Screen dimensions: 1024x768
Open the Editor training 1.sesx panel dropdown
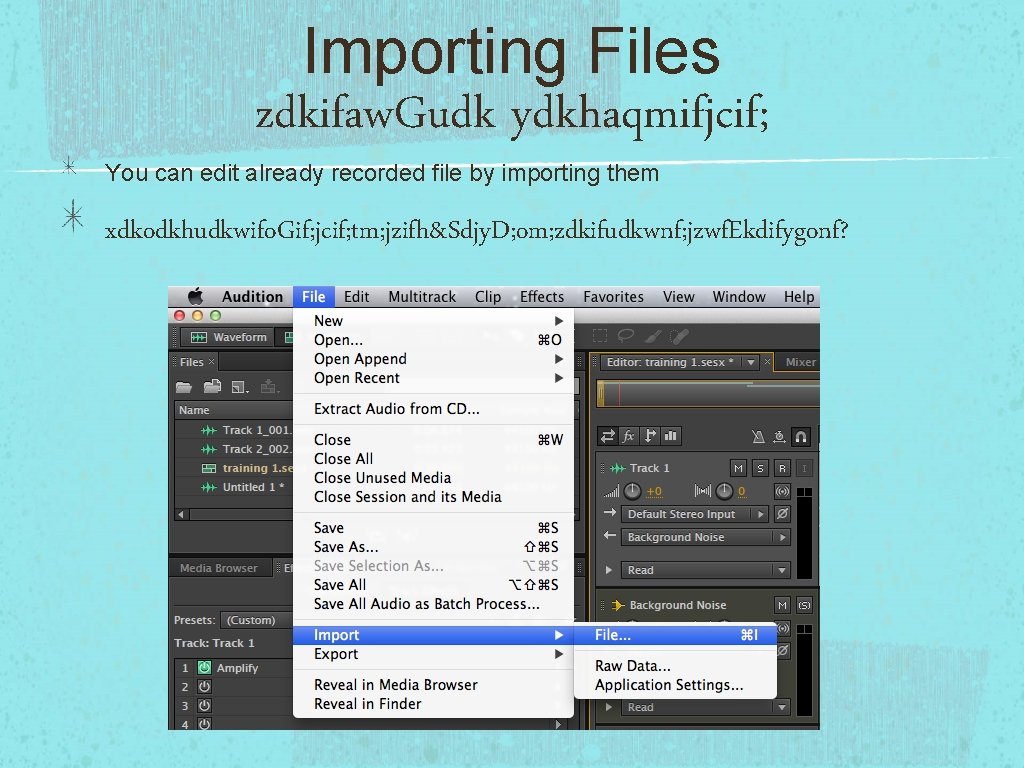pos(751,362)
